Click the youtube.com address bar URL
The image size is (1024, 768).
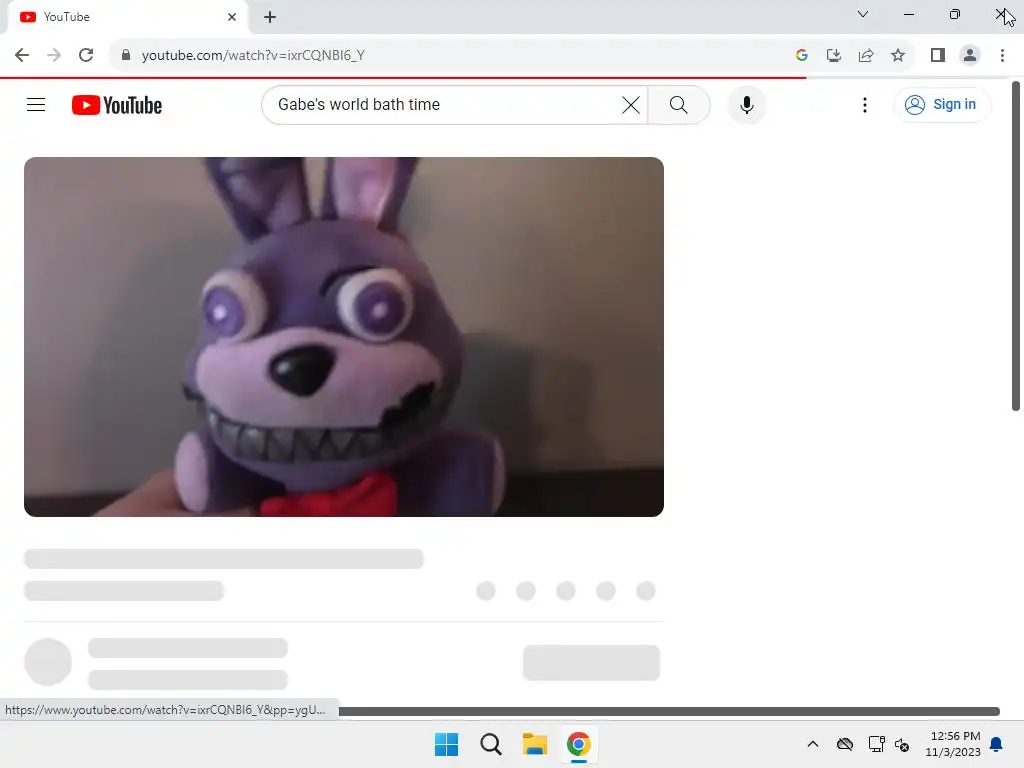pyautogui.click(x=253, y=56)
